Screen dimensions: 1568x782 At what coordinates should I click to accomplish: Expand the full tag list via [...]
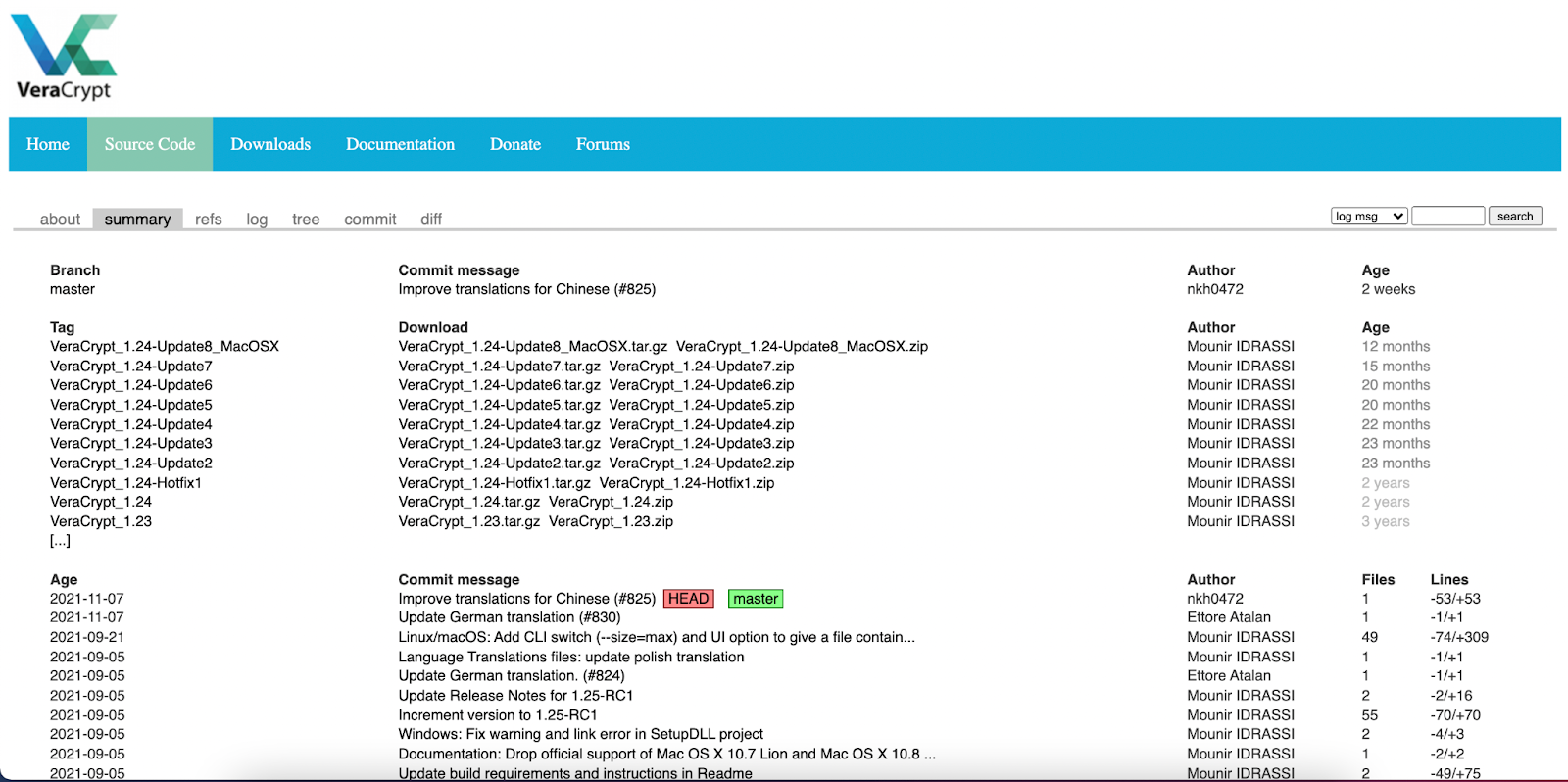tap(60, 540)
